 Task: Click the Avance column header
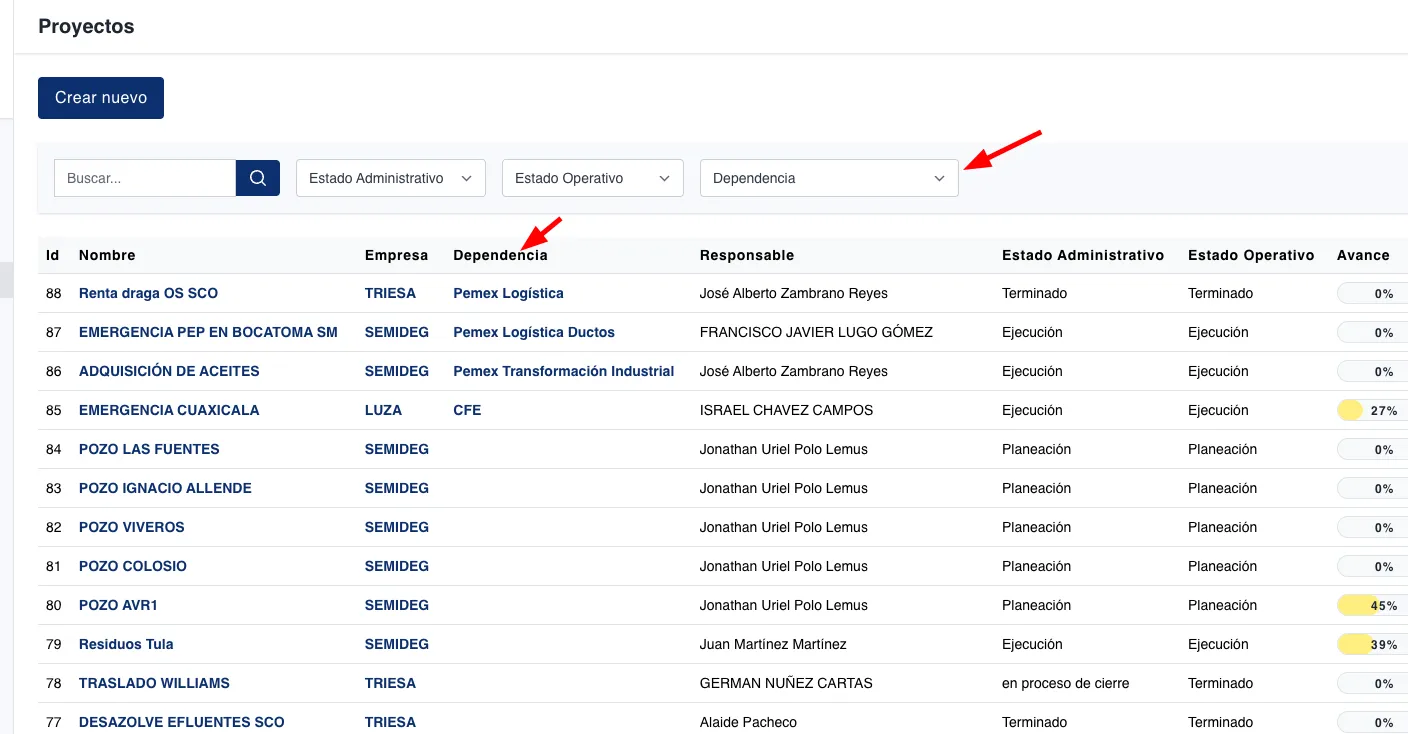(x=1362, y=255)
